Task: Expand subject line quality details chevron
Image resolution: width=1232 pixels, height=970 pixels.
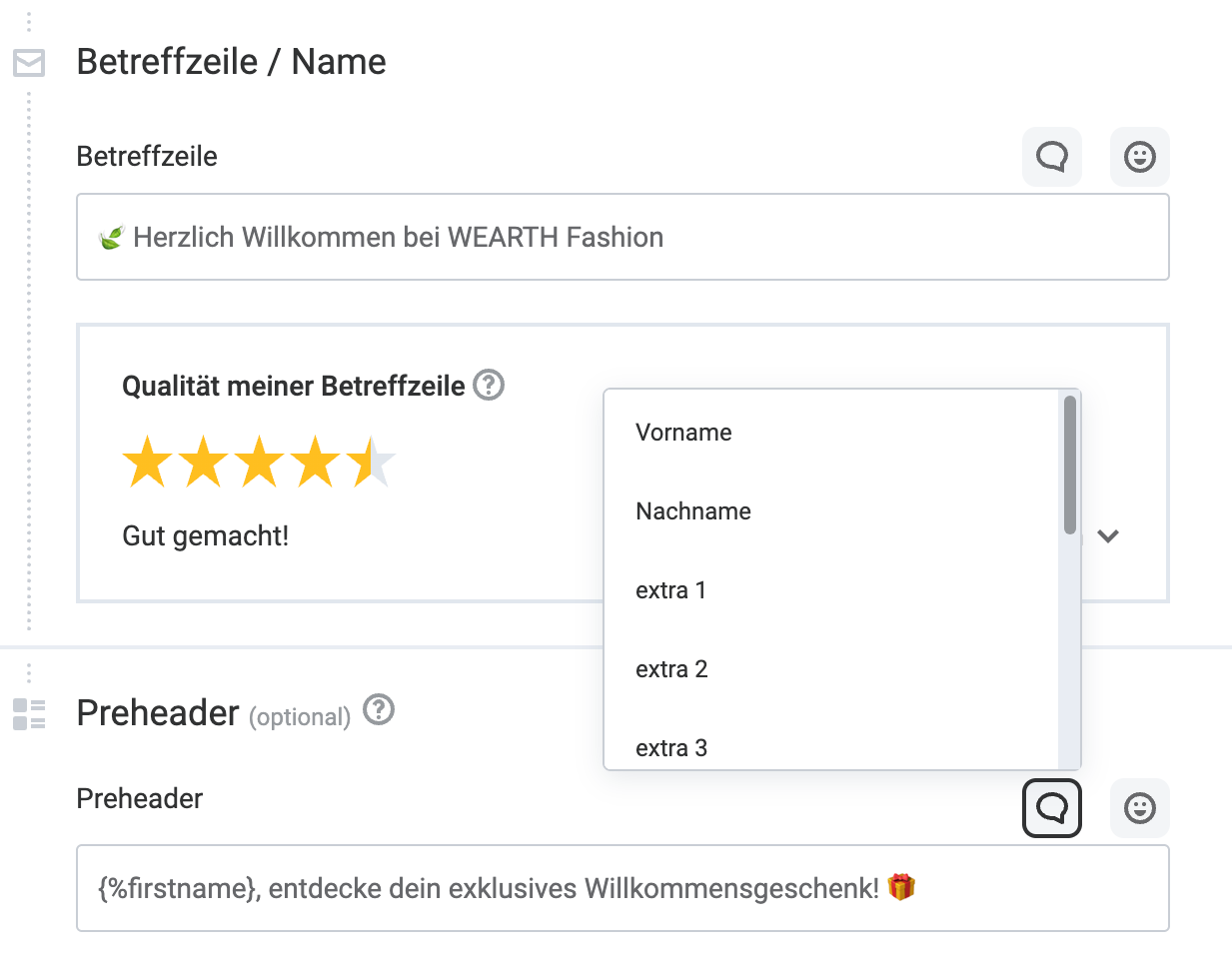Action: point(1107,536)
